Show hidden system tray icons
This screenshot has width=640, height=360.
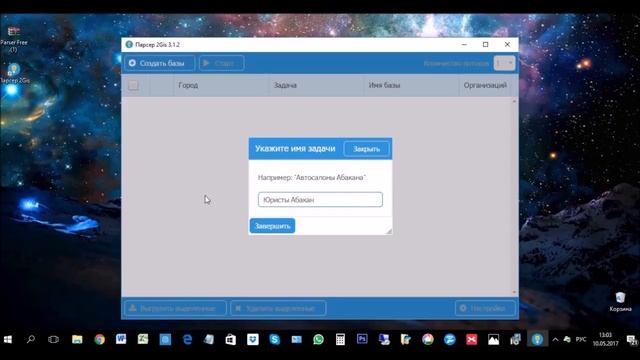(x=555, y=340)
